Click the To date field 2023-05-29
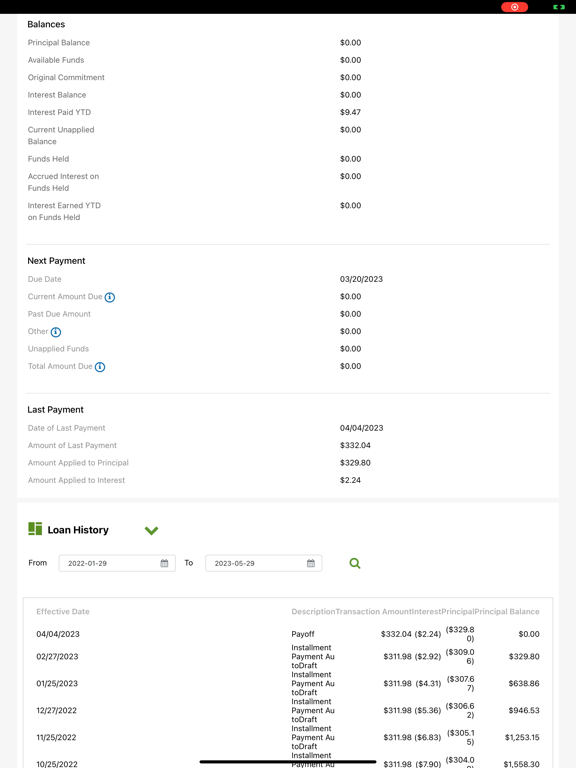 pyautogui.click(x=264, y=563)
